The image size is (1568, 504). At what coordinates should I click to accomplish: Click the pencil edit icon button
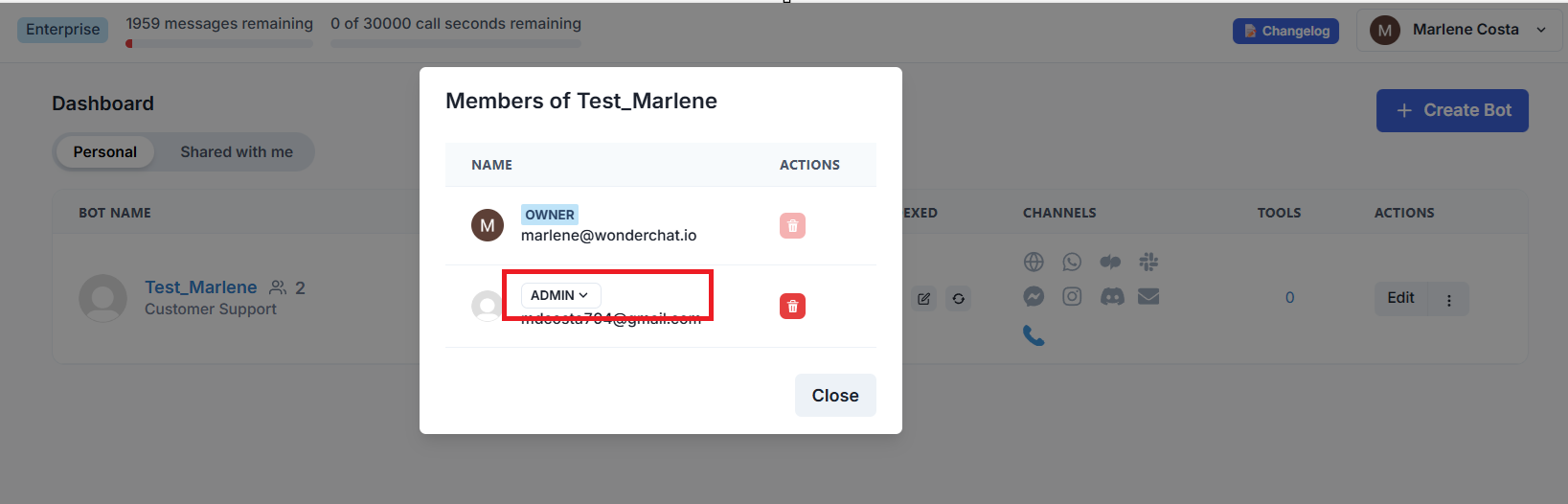tap(923, 299)
